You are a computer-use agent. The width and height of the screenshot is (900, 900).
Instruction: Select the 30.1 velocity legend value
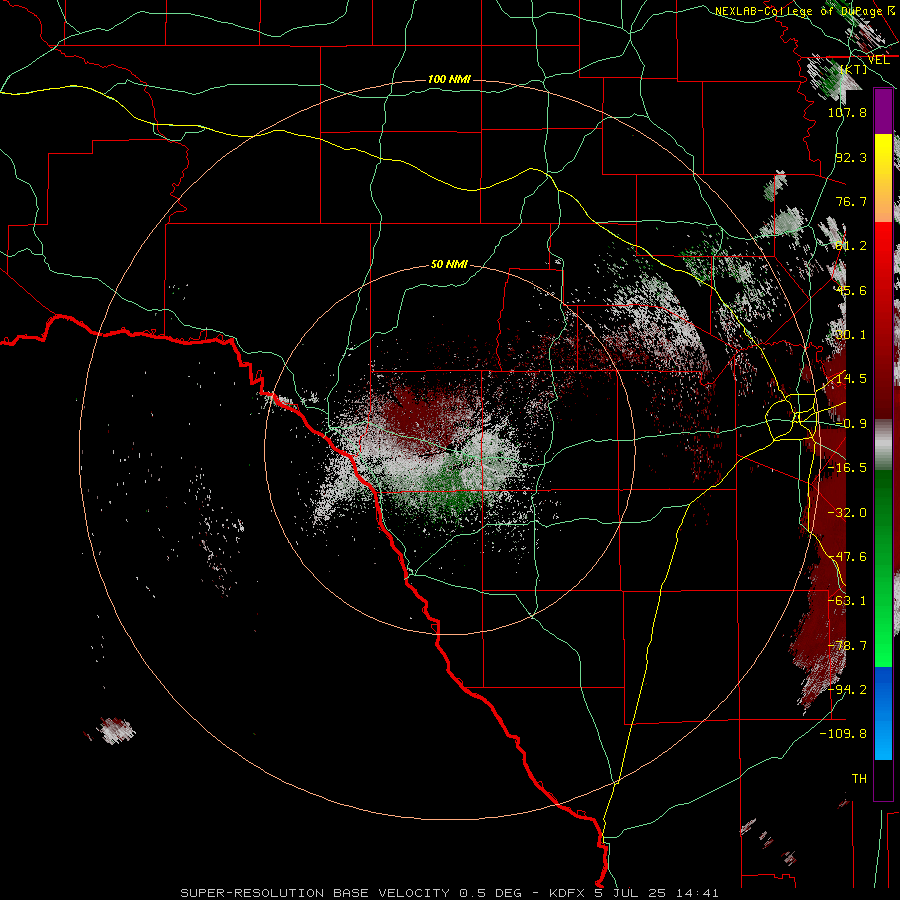[851, 335]
